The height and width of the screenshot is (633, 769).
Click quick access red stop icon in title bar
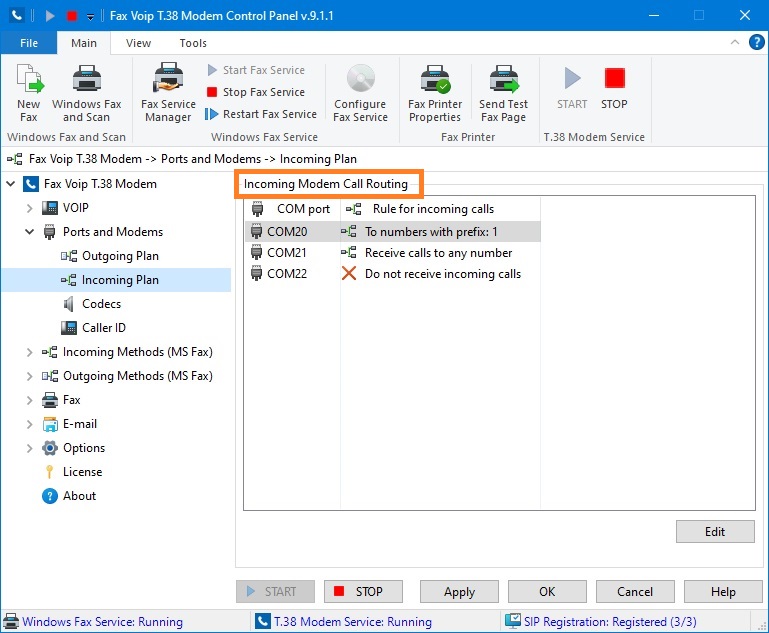coord(72,16)
